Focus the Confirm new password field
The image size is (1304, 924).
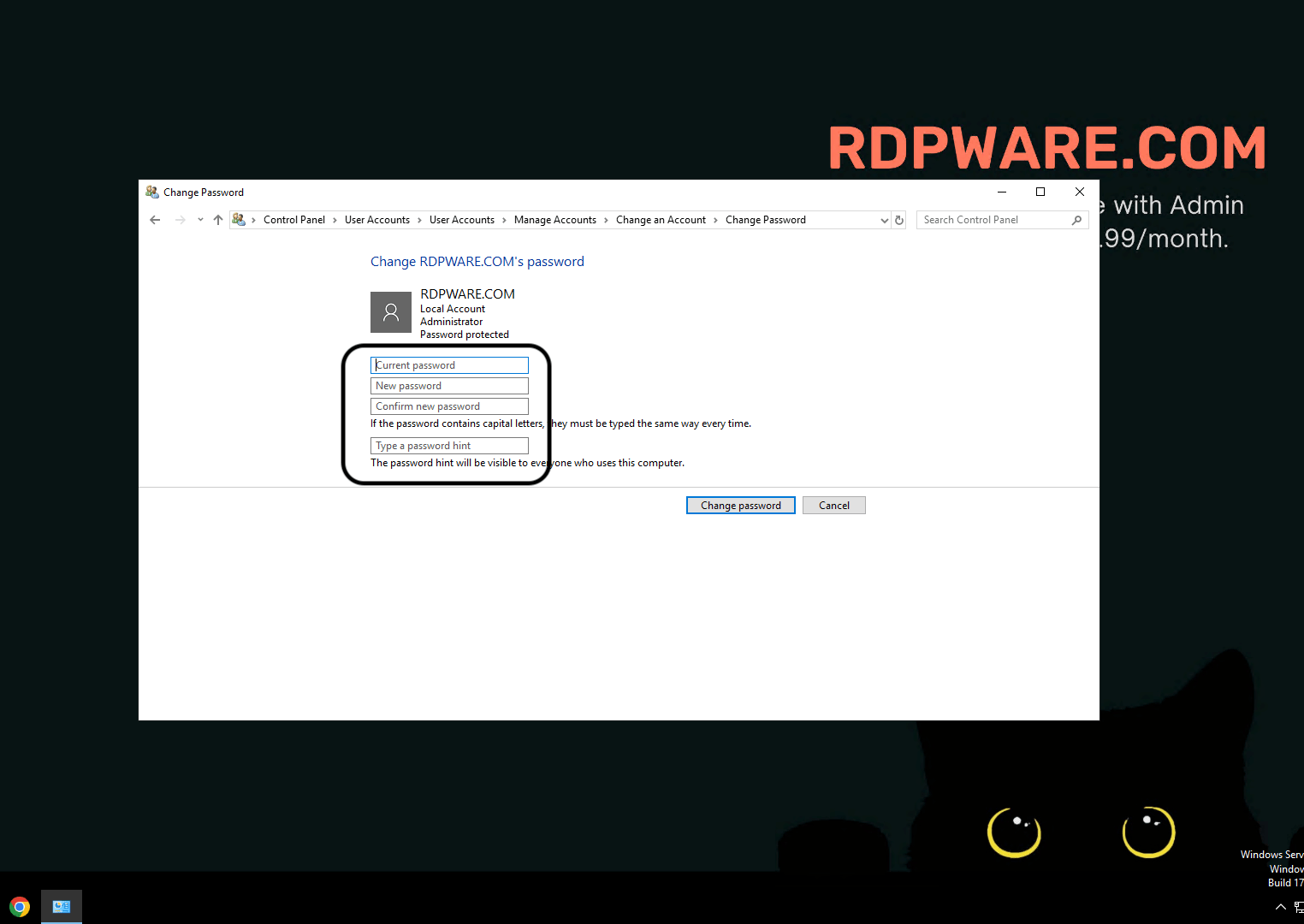pos(449,406)
